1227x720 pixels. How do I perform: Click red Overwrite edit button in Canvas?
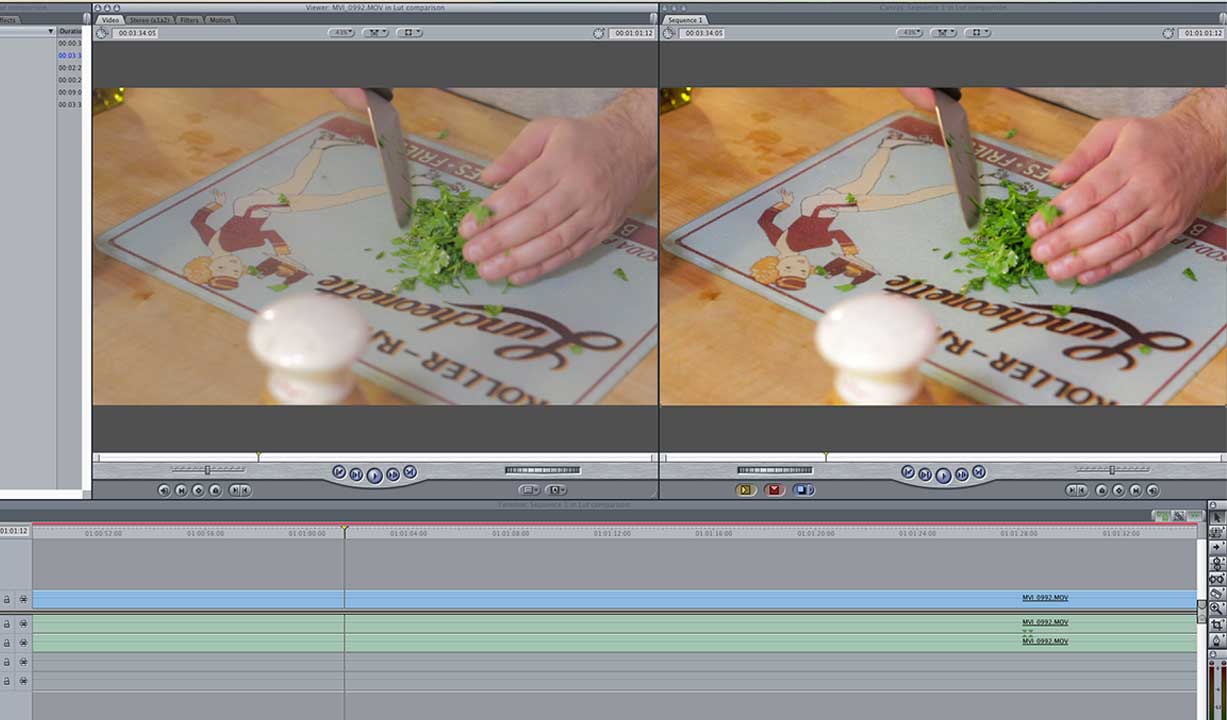(x=774, y=490)
